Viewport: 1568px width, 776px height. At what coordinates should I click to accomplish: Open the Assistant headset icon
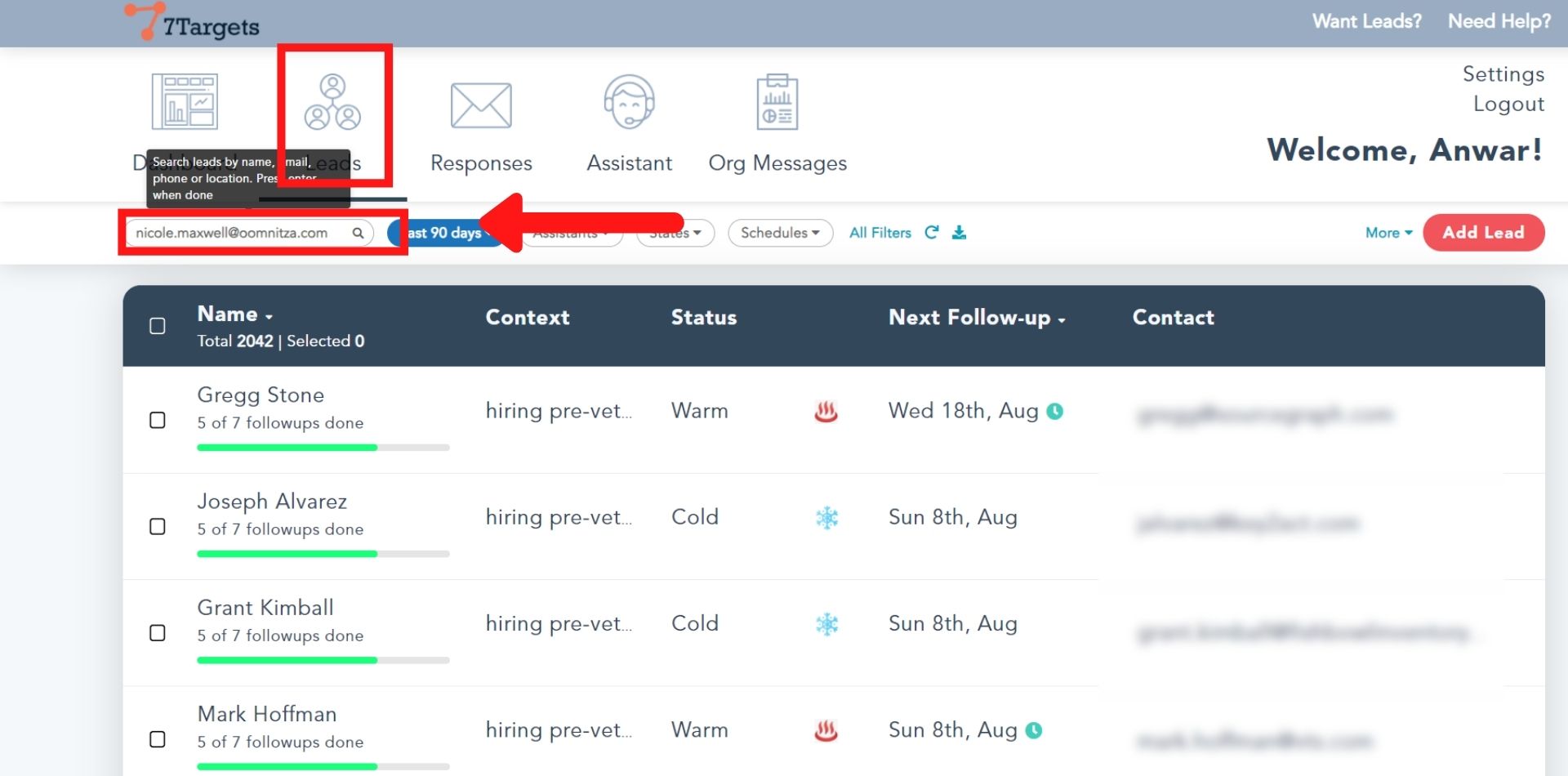[629, 102]
